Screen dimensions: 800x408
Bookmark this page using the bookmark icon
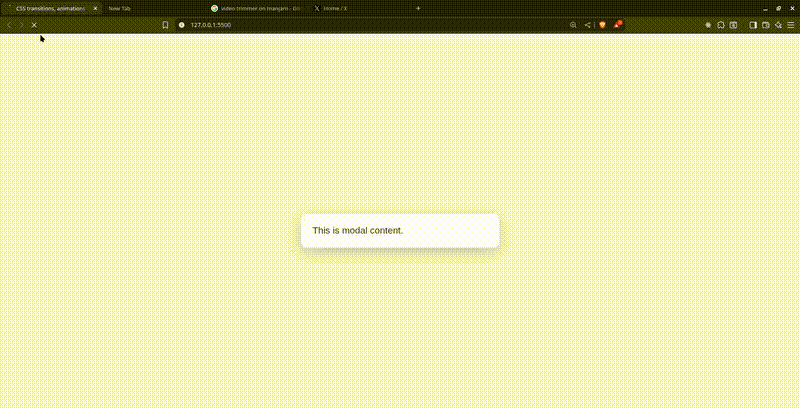pos(165,25)
